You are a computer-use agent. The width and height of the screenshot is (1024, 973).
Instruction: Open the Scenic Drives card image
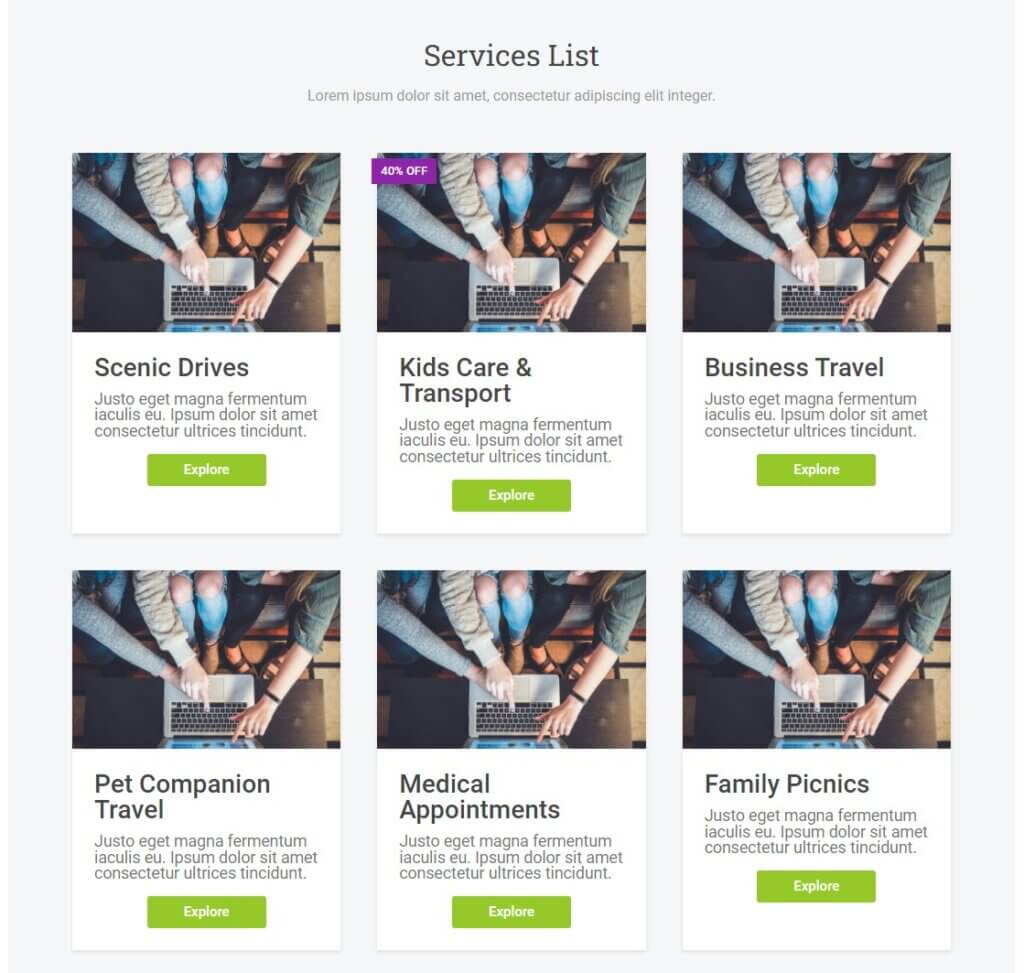(206, 242)
